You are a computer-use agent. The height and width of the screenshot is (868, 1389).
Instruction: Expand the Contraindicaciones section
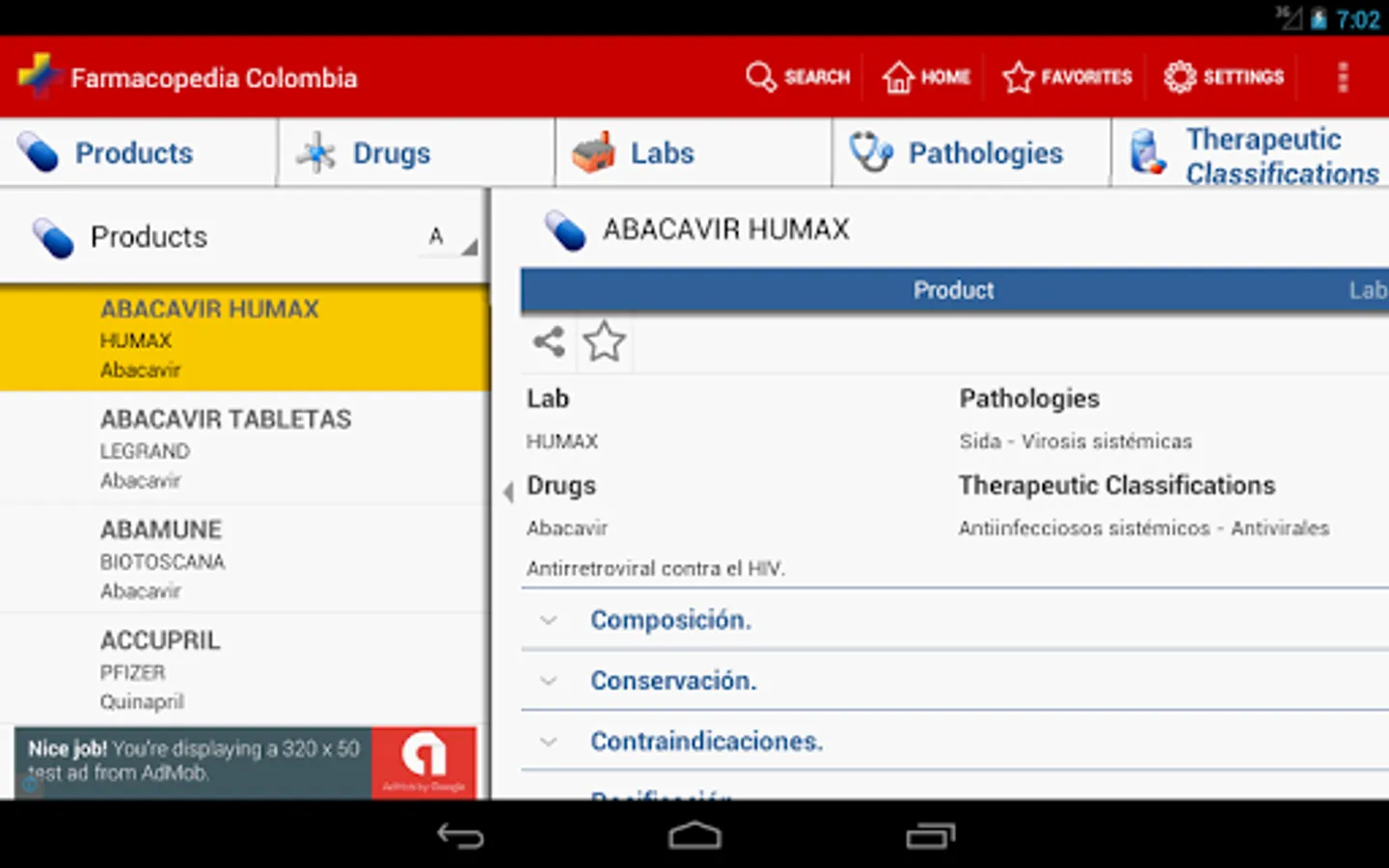click(955, 742)
